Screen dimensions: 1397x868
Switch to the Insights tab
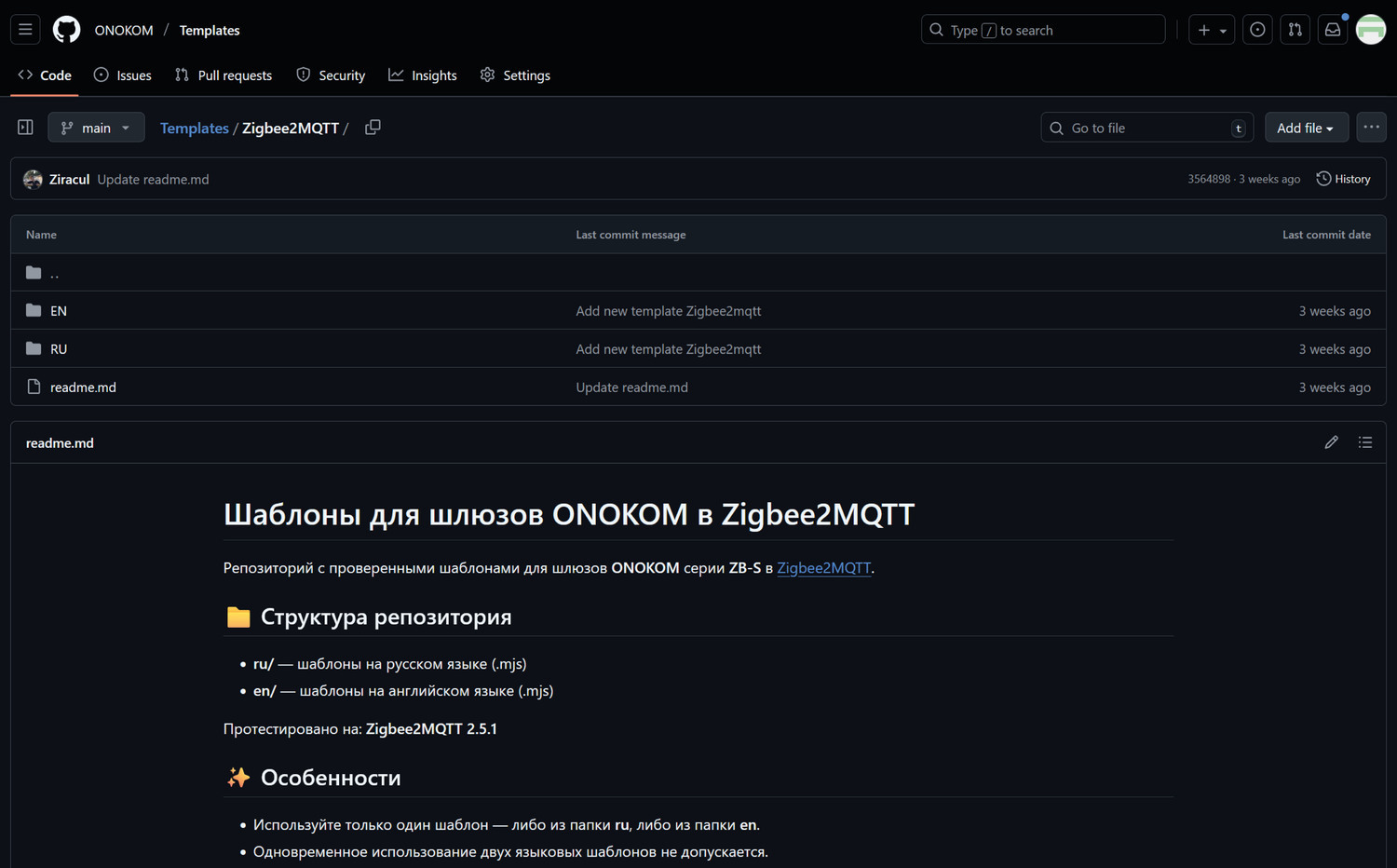point(423,75)
